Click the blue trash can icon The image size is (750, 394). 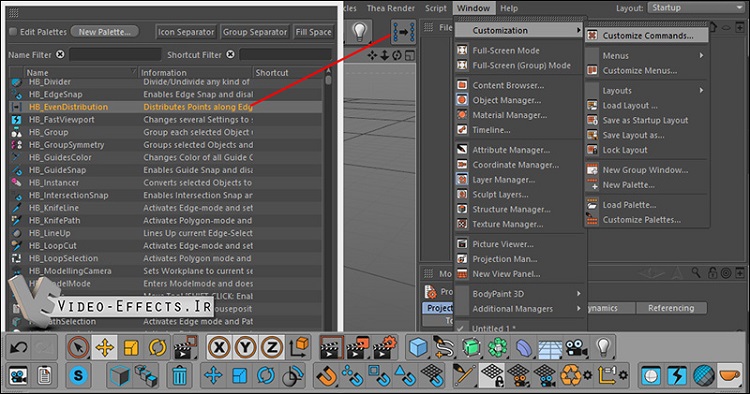tap(179, 376)
